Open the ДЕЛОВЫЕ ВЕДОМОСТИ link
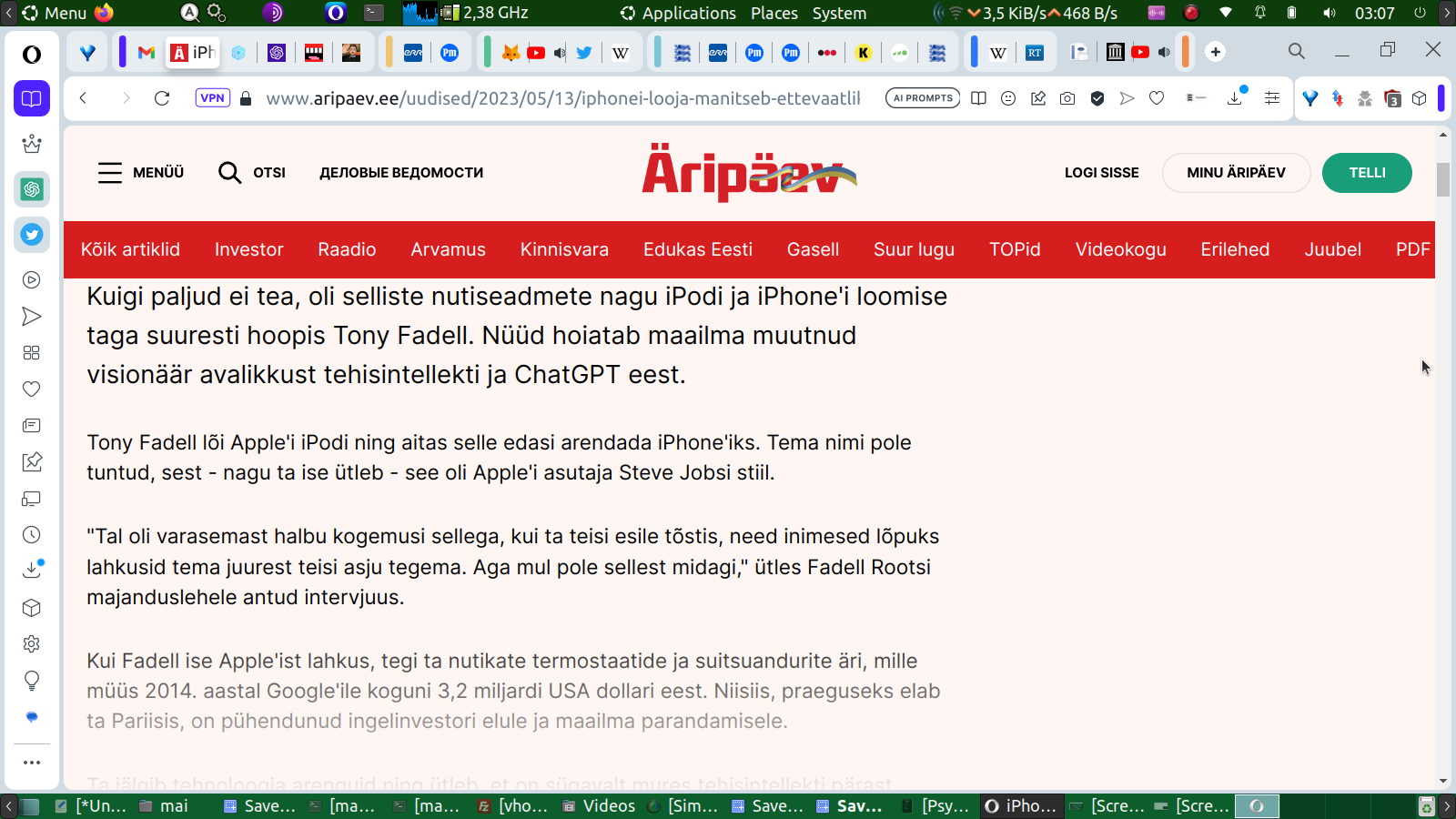Screen dimensions: 1456x819 click(401, 173)
